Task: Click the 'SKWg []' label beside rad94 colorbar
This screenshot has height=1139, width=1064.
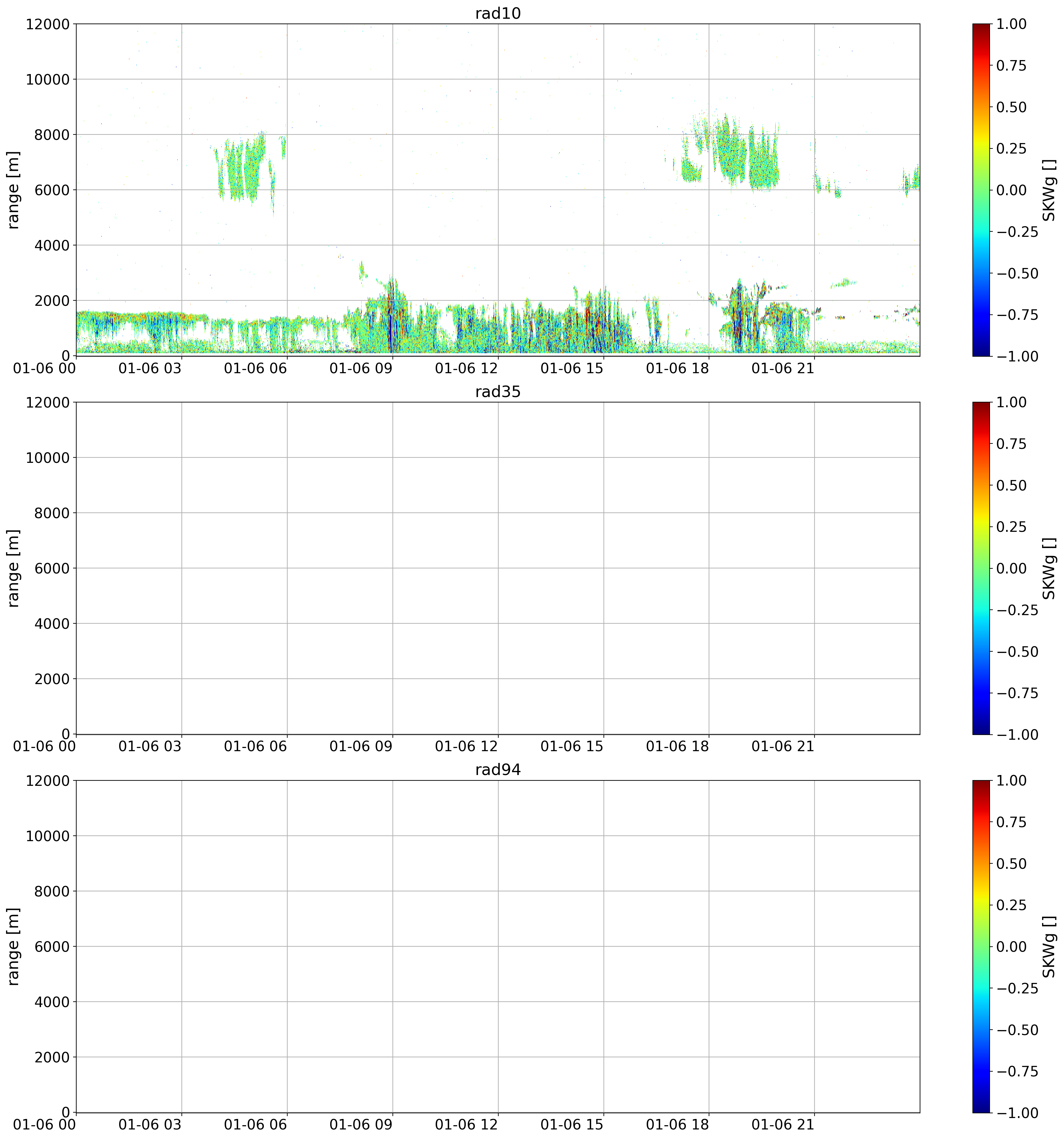Action: [1048, 946]
